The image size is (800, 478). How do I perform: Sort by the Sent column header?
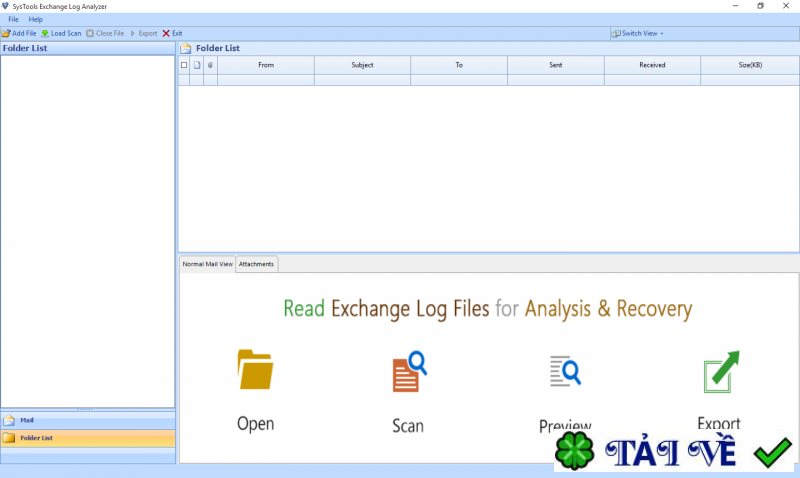(556, 65)
